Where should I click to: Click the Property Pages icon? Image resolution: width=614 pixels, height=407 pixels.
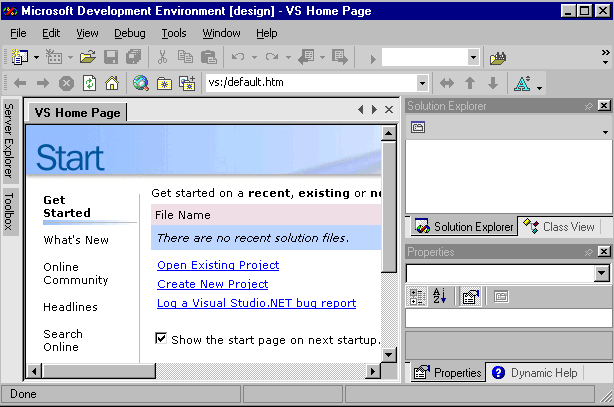[x=501, y=297]
